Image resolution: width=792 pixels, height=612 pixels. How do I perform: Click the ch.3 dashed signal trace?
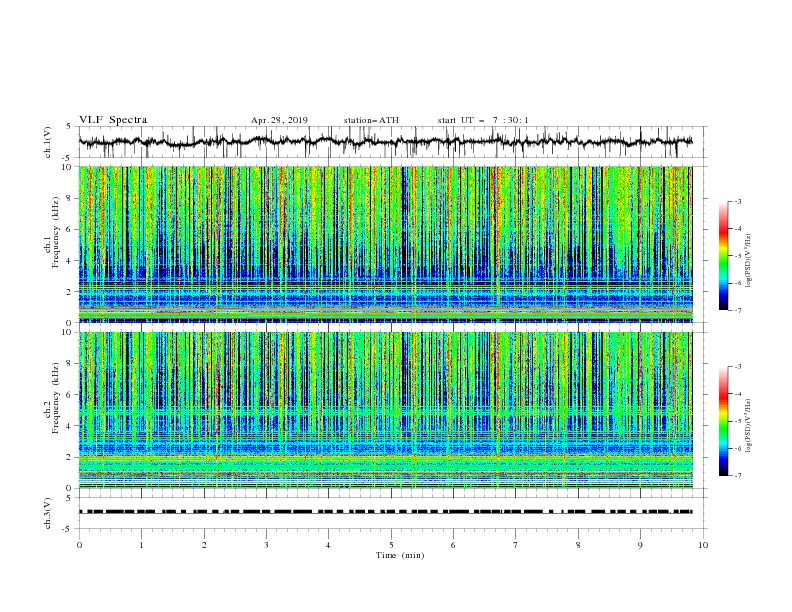pos(385,512)
